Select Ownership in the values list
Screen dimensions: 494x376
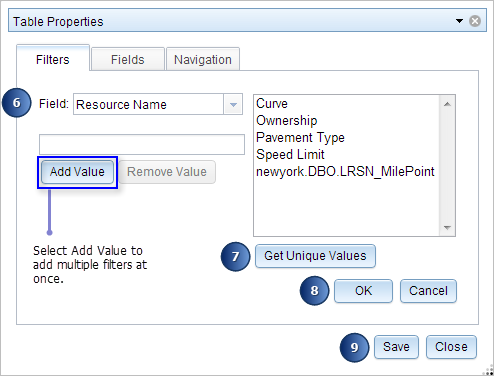pos(347,120)
